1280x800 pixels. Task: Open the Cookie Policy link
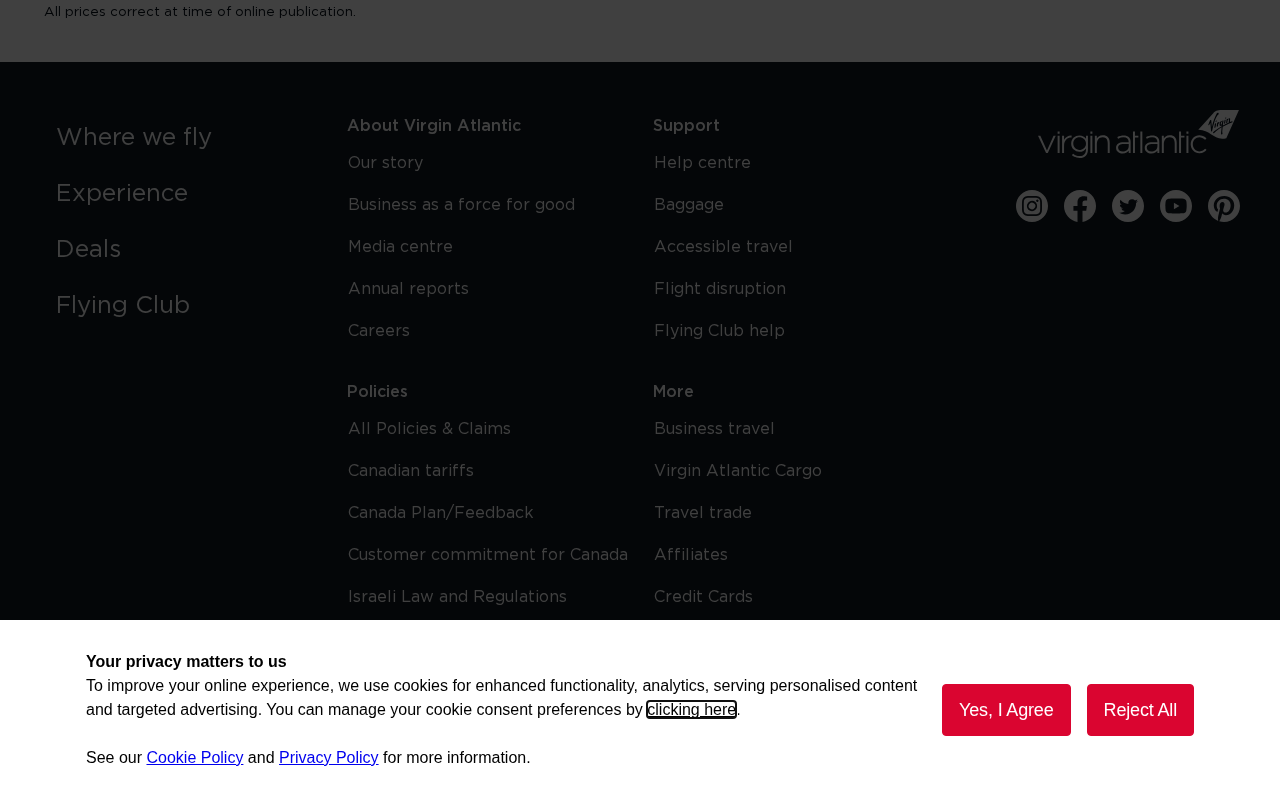pyautogui.click(x=195, y=758)
